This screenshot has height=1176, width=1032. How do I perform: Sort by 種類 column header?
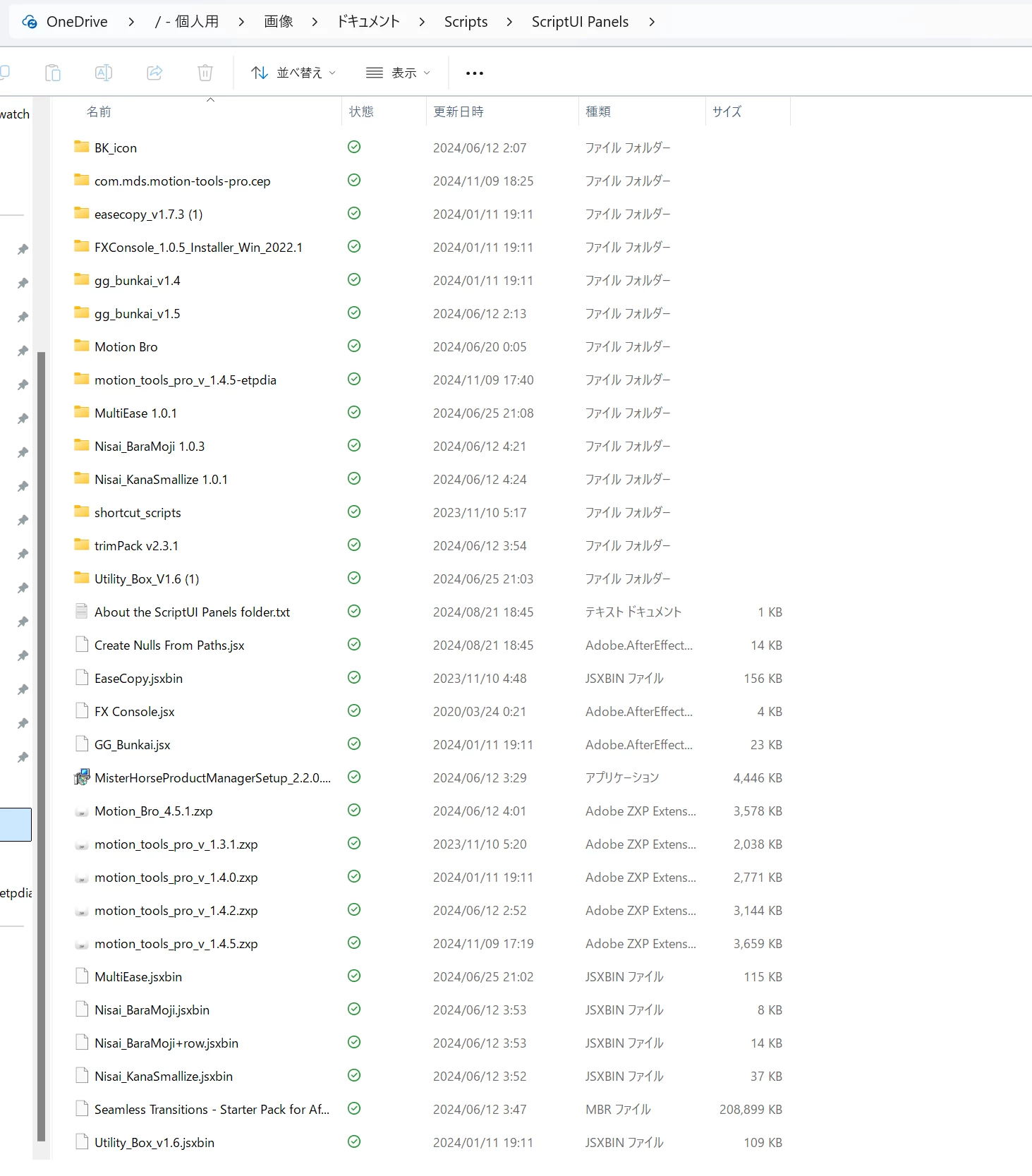pos(598,111)
